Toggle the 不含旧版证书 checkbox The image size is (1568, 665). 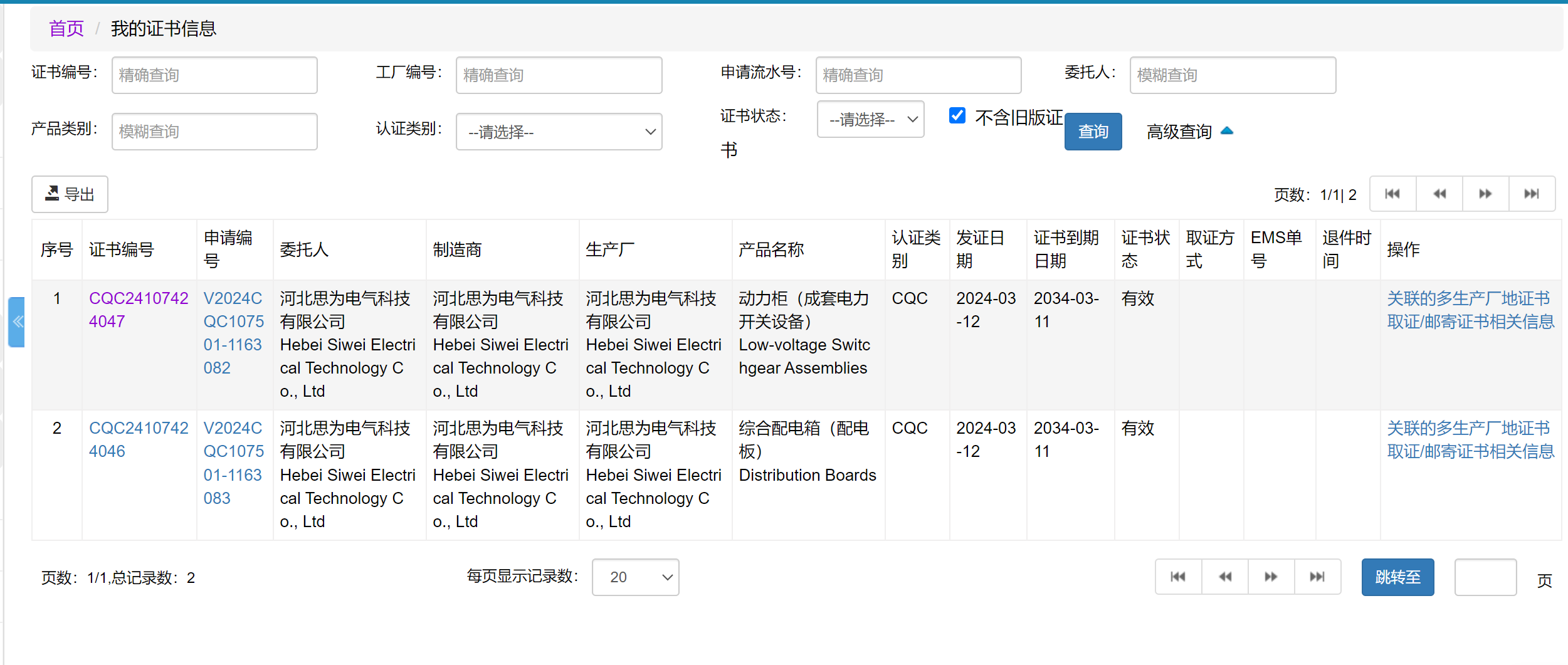[x=957, y=115]
